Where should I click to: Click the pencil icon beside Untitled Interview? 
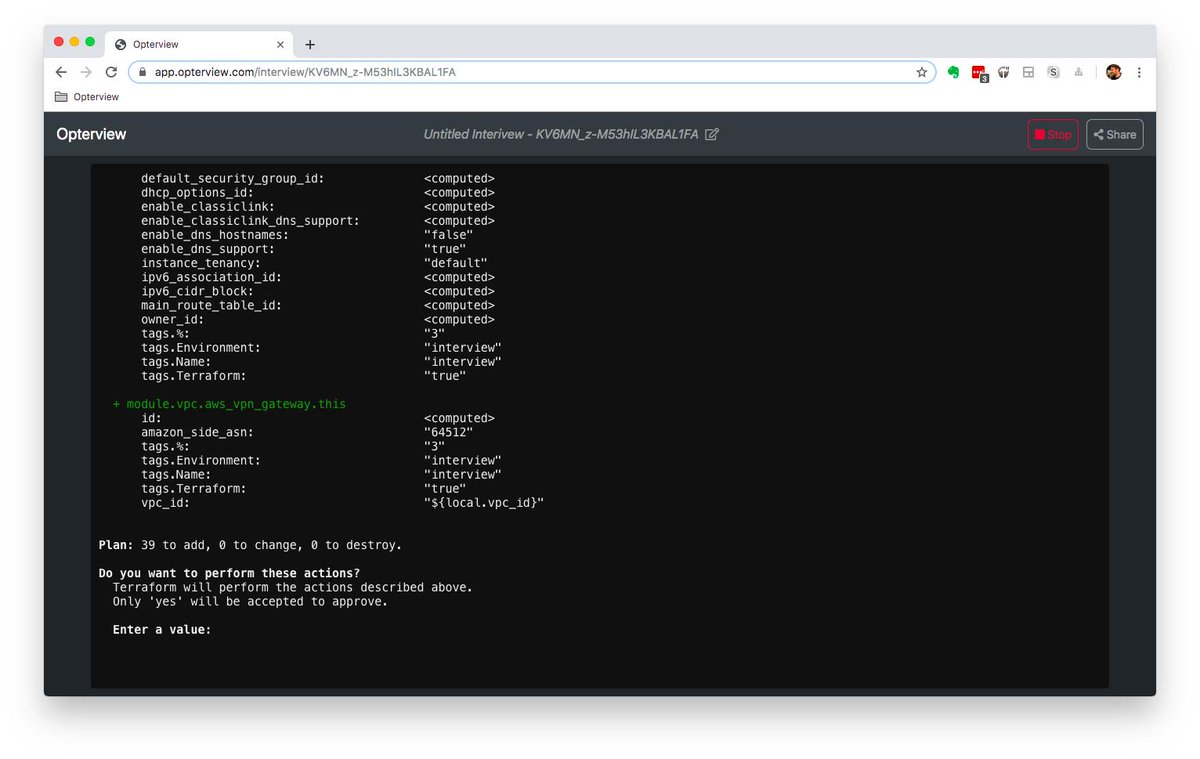[711, 134]
